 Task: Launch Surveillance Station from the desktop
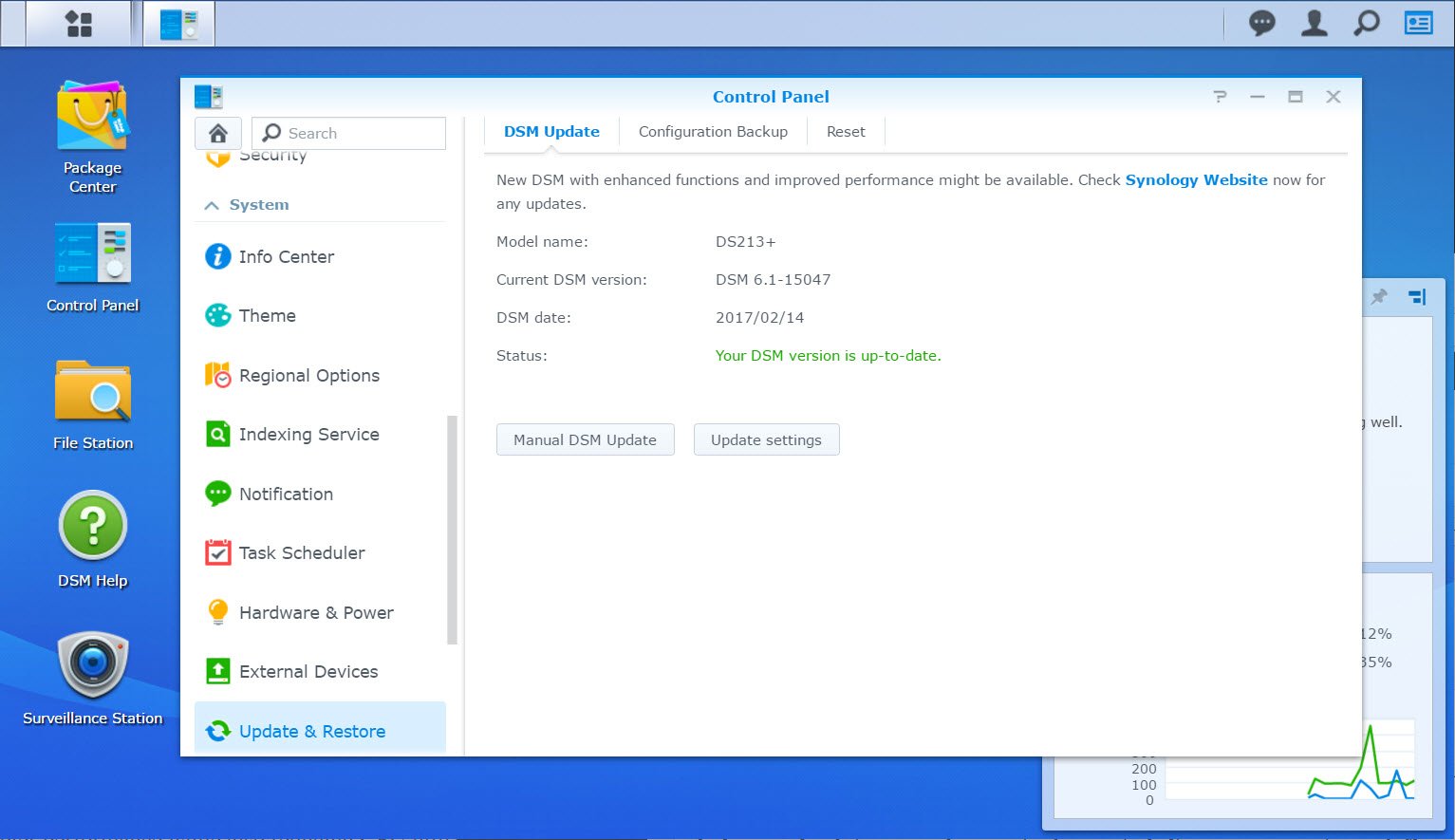92,680
